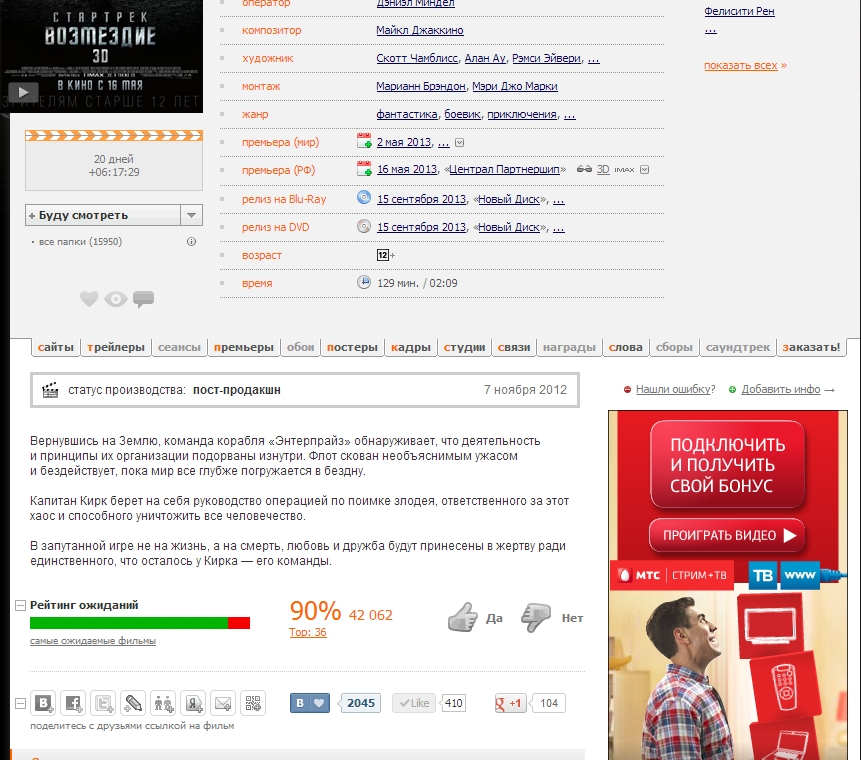Image resolution: width=861 pixels, height=760 pixels.
Task: Expand actors list ellipsis under Фелисити Рен
Action: (x=711, y=30)
